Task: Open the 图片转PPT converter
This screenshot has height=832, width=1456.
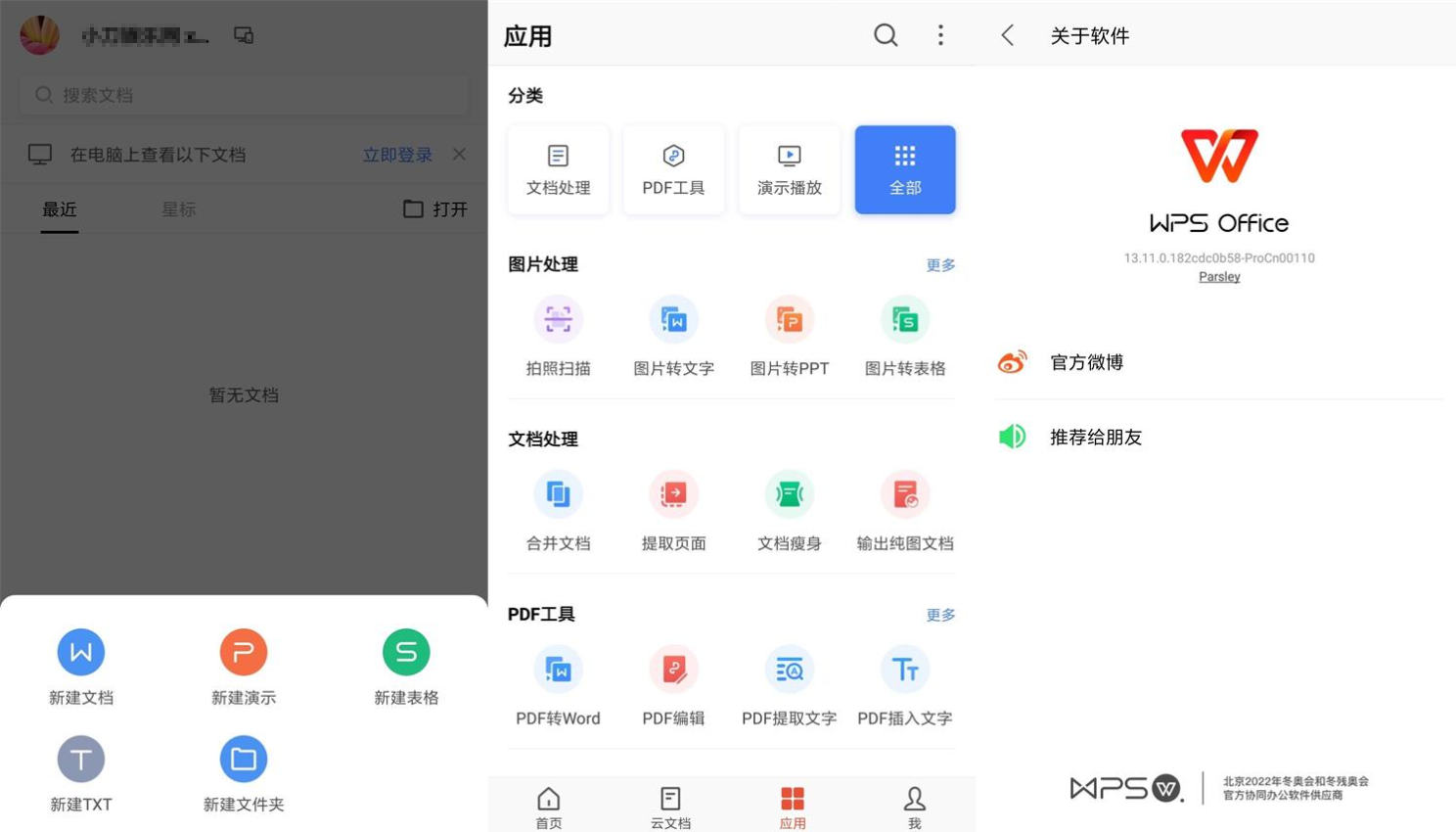Action: coord(789,333)
